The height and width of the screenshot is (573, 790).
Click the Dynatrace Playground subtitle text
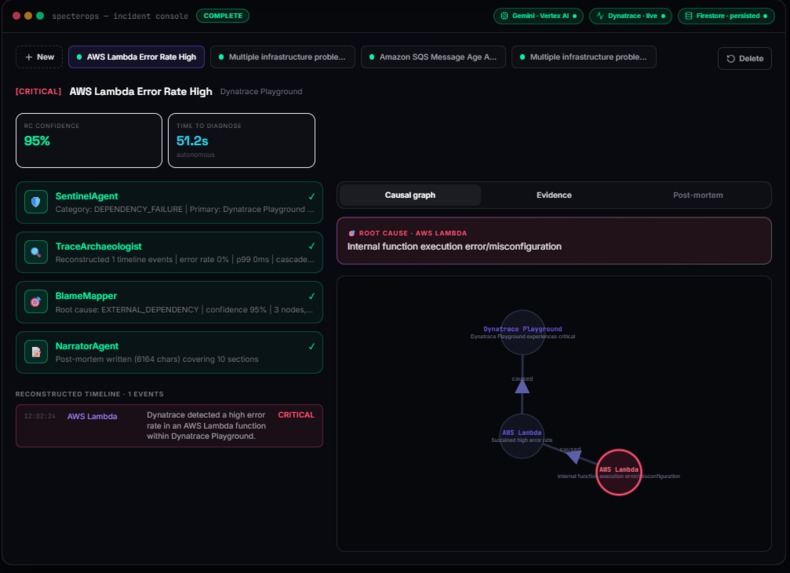261,91
